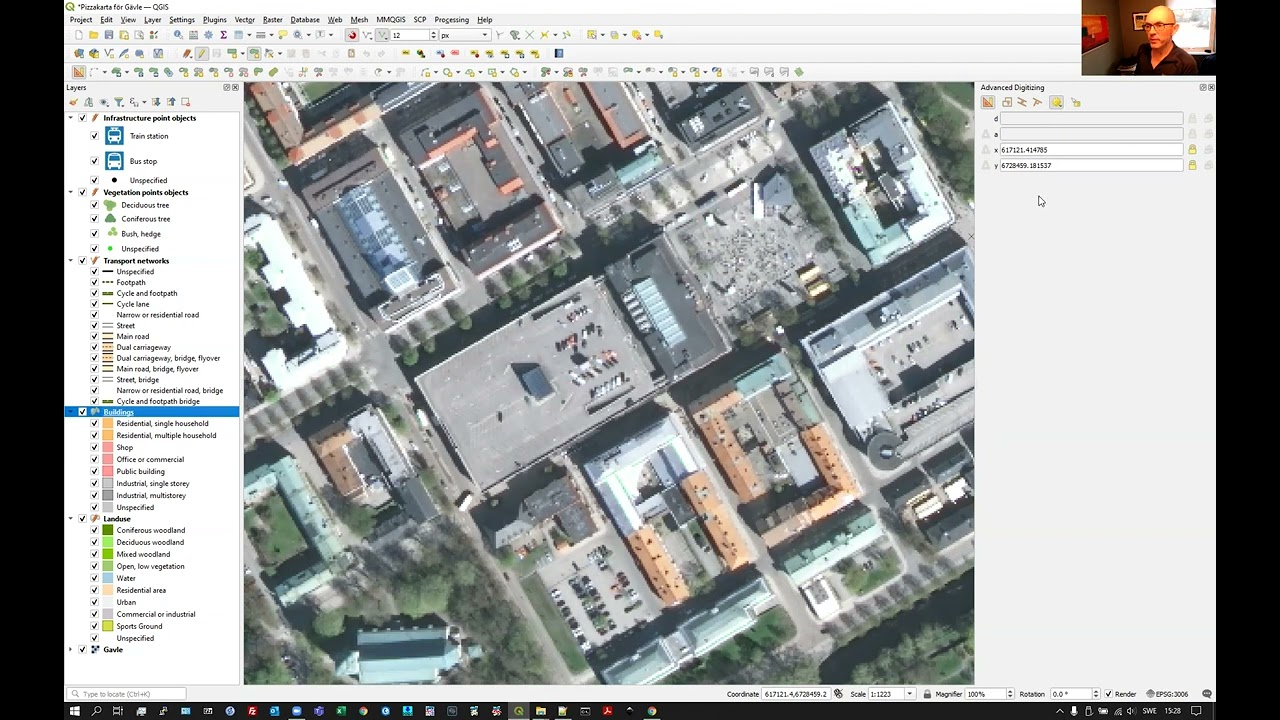
Task: Open the Windows Start menu
Action: pyautogui.click(x=74, y=712)
